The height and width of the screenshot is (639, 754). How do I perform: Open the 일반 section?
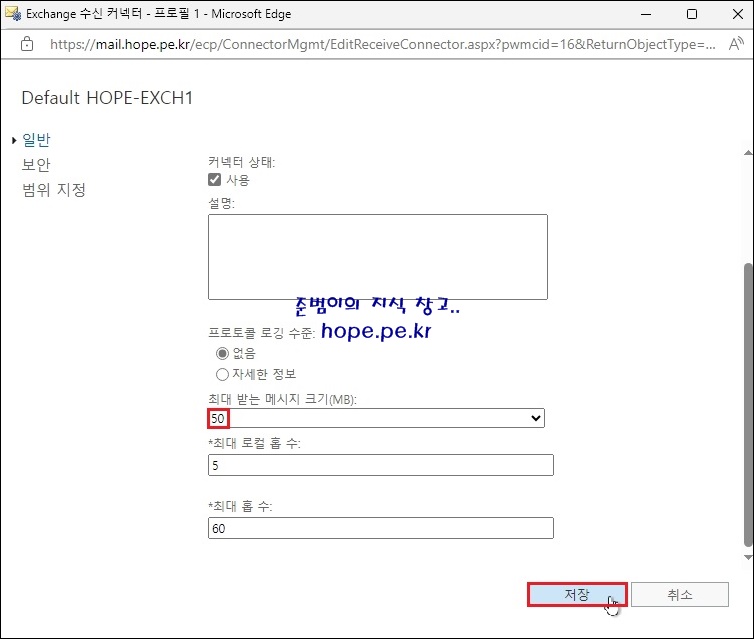(36, 140)
